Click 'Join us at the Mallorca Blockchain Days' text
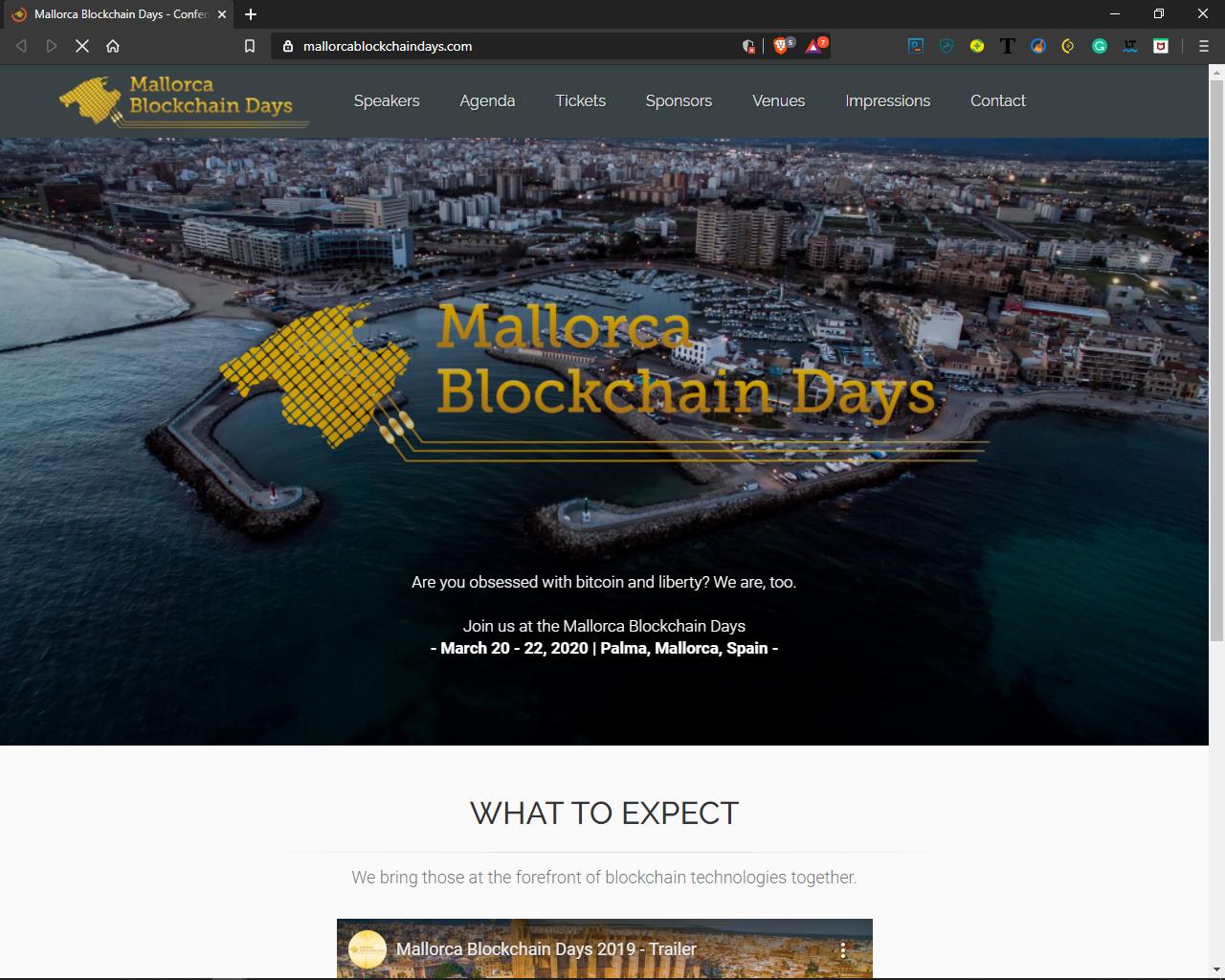Screen dimensions: 1225x980 (604, 626)
